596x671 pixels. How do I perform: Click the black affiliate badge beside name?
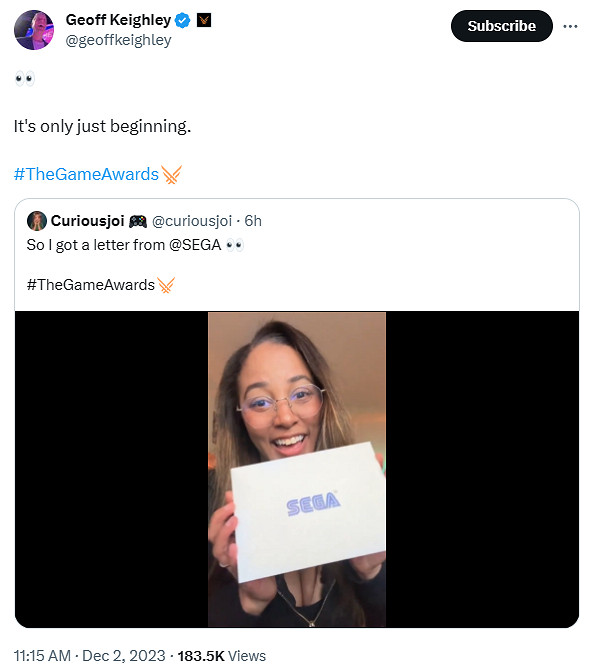pos(204,20)
